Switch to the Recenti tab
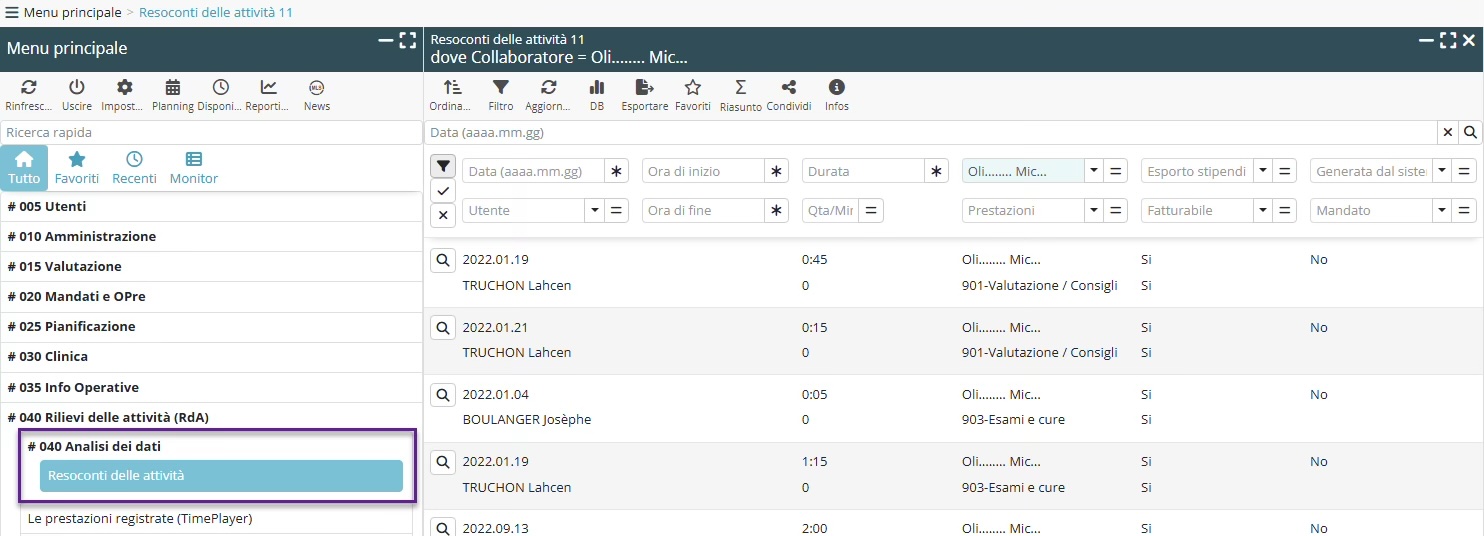 coord(134,168)
